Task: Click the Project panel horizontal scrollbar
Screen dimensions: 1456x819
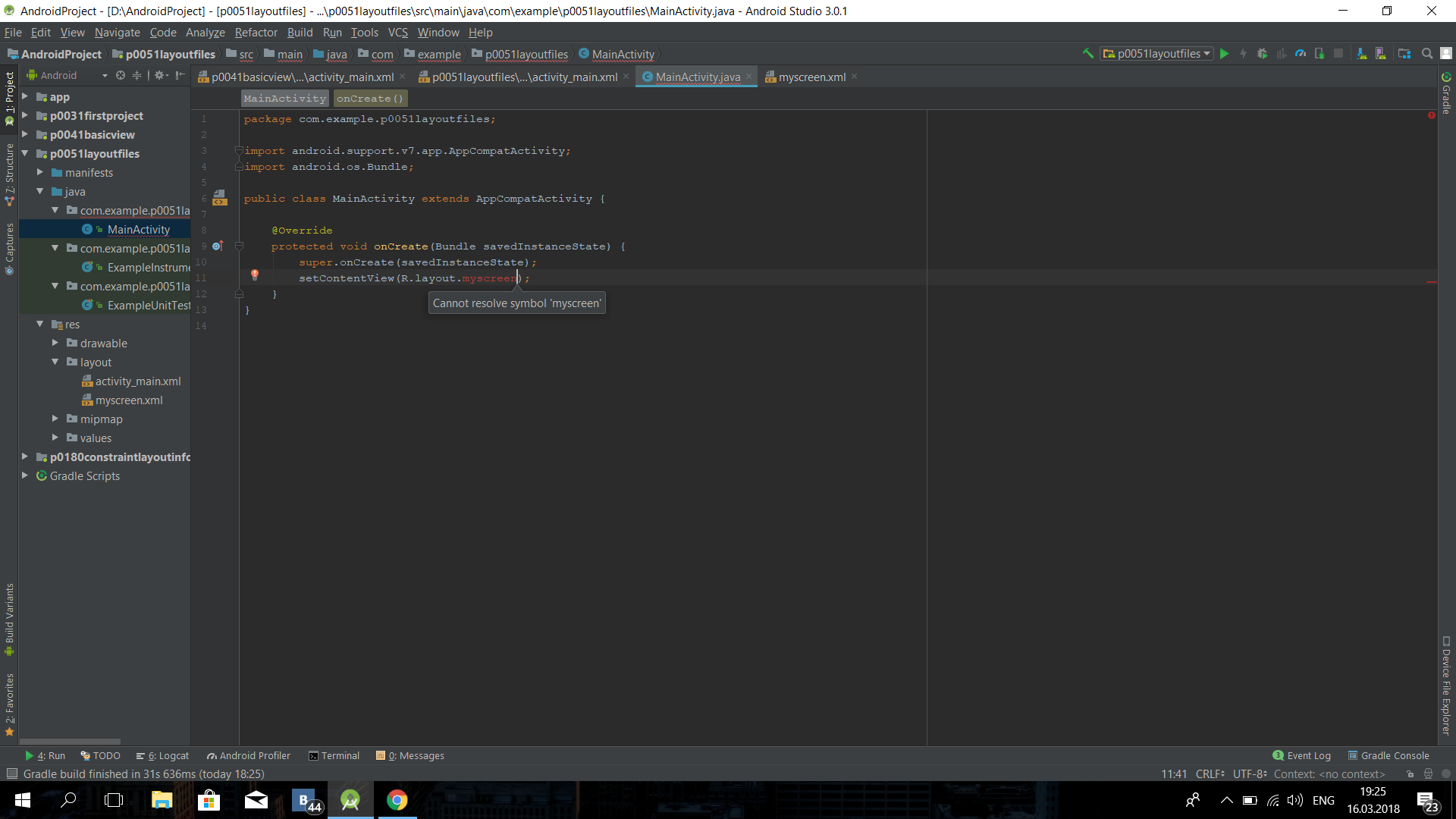Action: (70, 742)
